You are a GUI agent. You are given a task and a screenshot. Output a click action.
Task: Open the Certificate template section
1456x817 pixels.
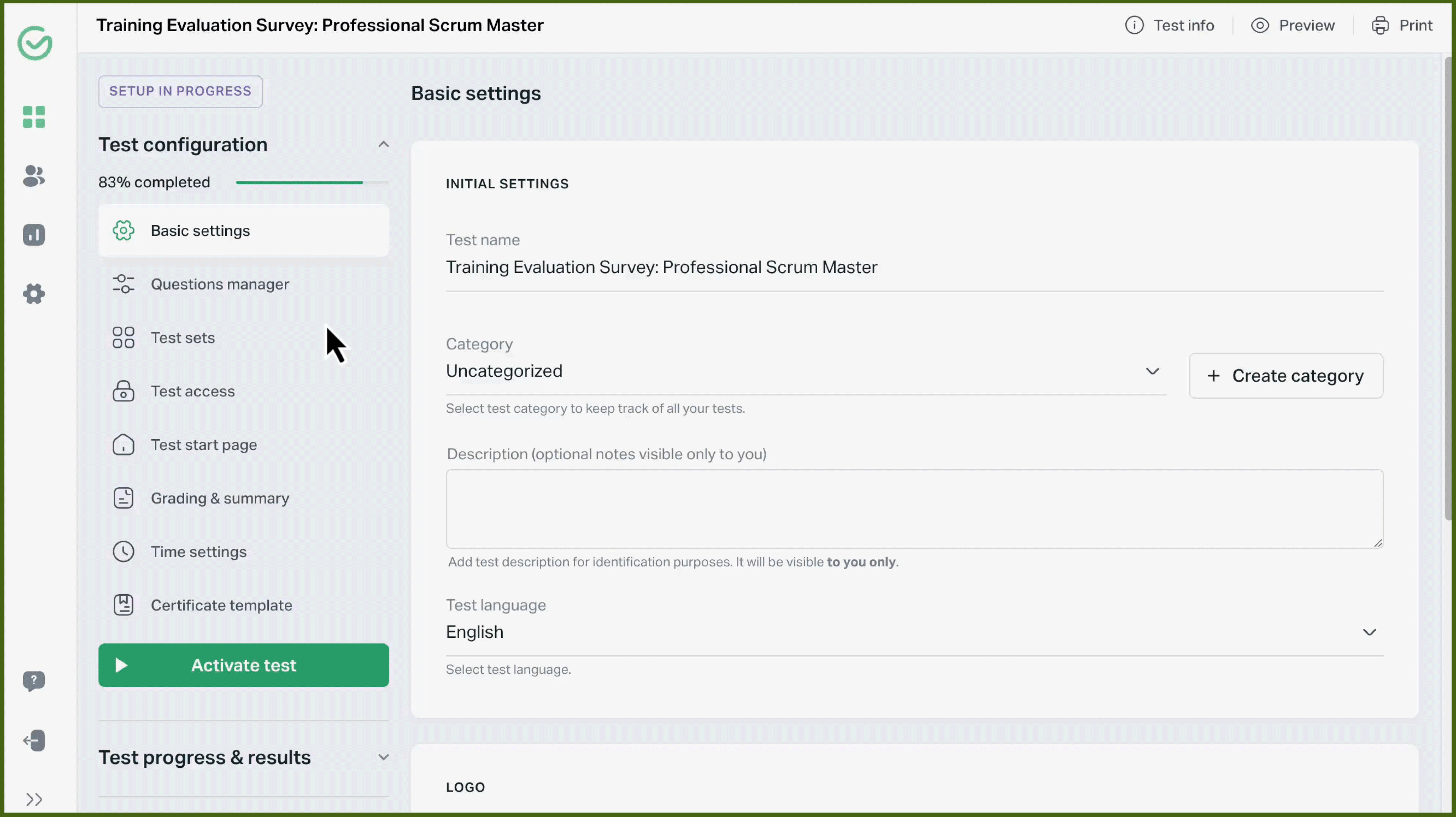click(221, 605)
